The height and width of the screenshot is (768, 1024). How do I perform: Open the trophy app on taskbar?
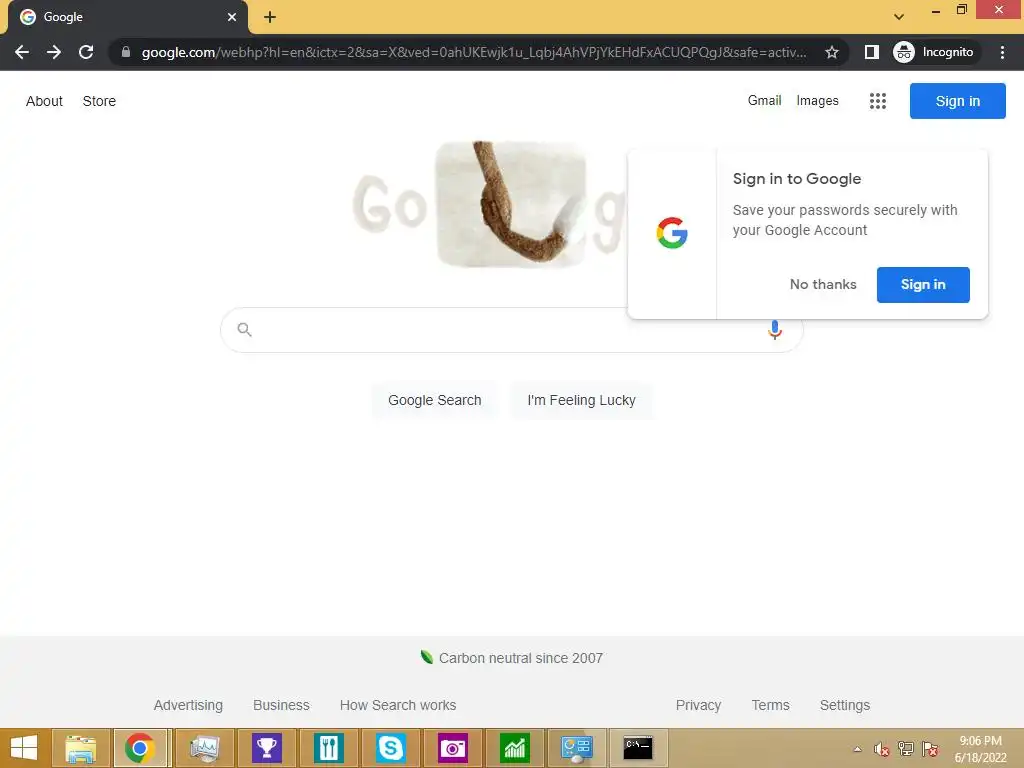(x=267, y=748)
